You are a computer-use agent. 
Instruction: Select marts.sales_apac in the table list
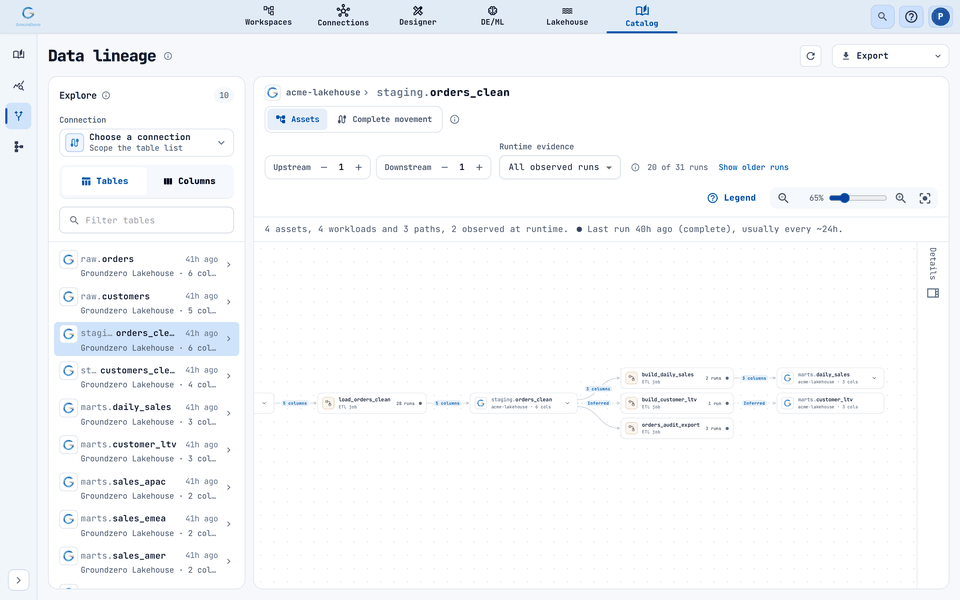(x=146, y=489)
